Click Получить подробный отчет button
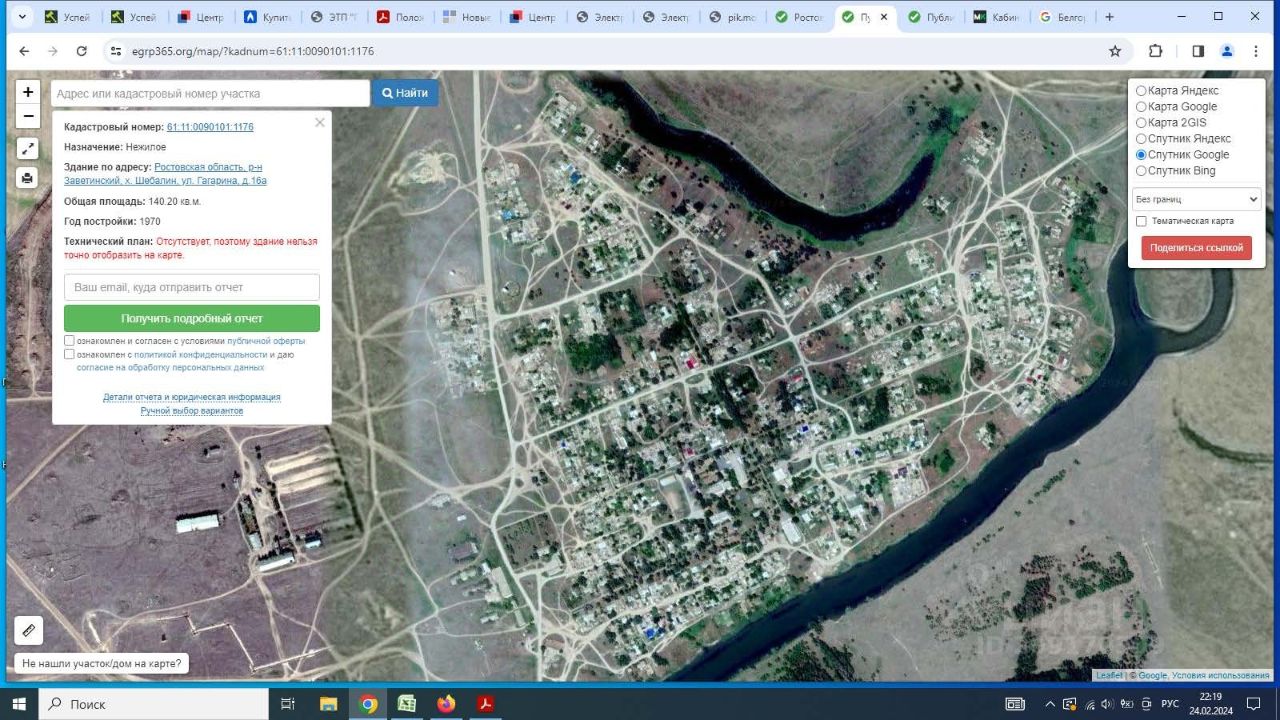The image size is (1280, 720). click(192, 319)
